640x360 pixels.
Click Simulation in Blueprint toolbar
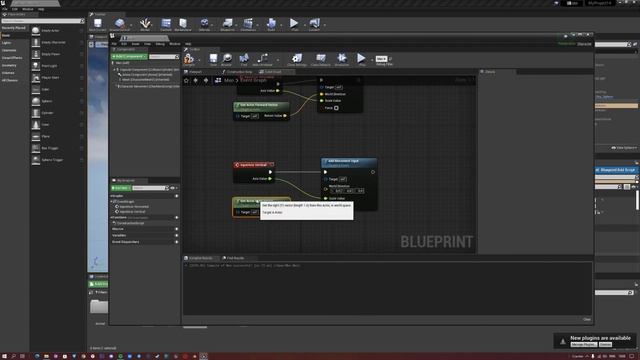pos(342,60)
